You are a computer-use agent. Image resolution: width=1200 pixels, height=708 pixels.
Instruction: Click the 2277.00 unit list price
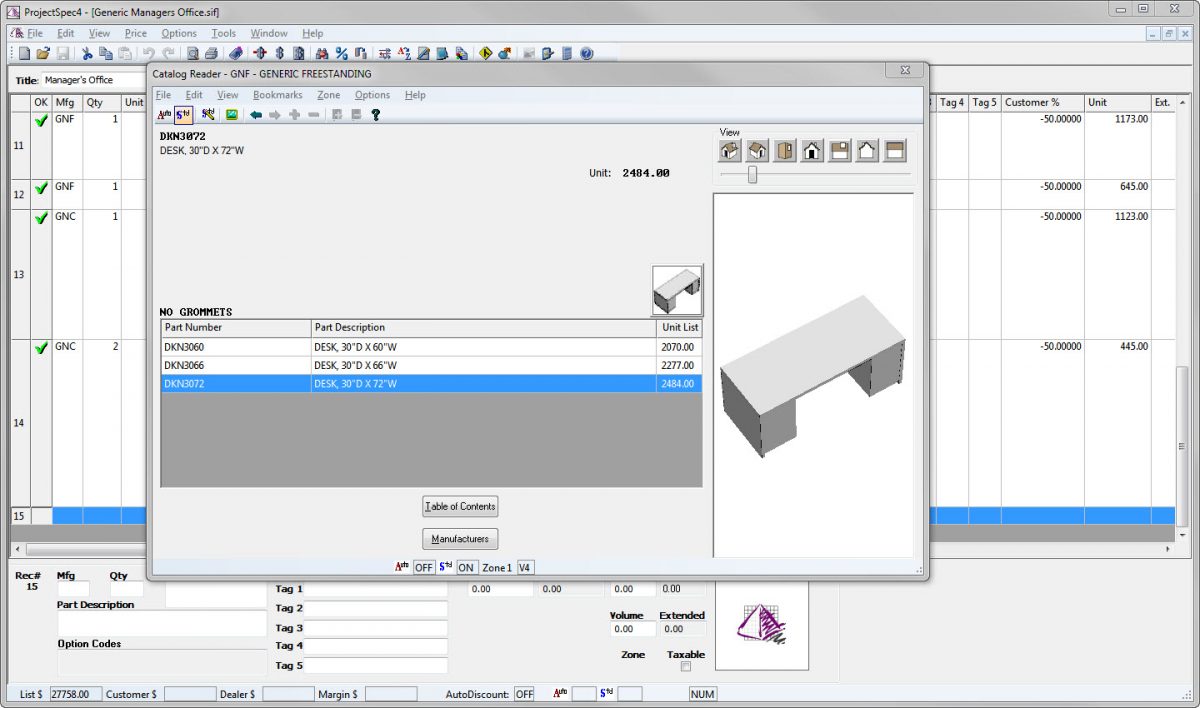[x=677, y=365]
